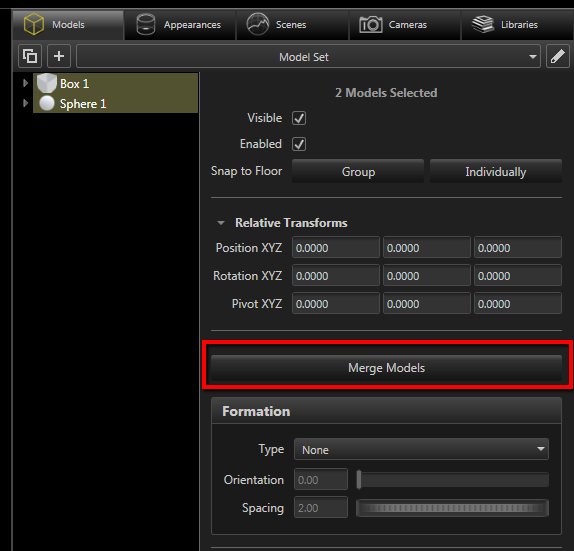Snap to floor Individually
Viewport: 574px width, 551px height.
click(x=496, y=171)
